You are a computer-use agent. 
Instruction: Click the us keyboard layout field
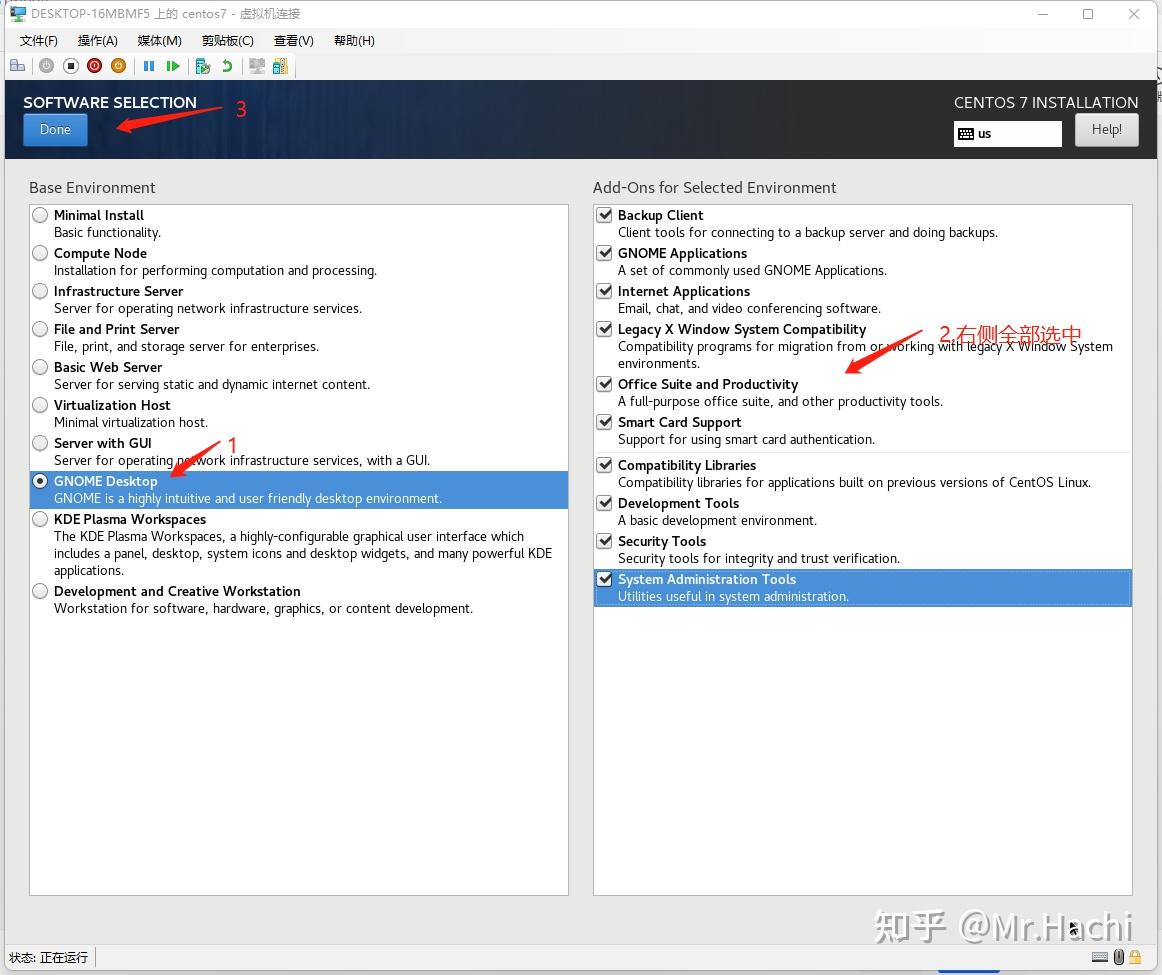(x=1007, y=134)
